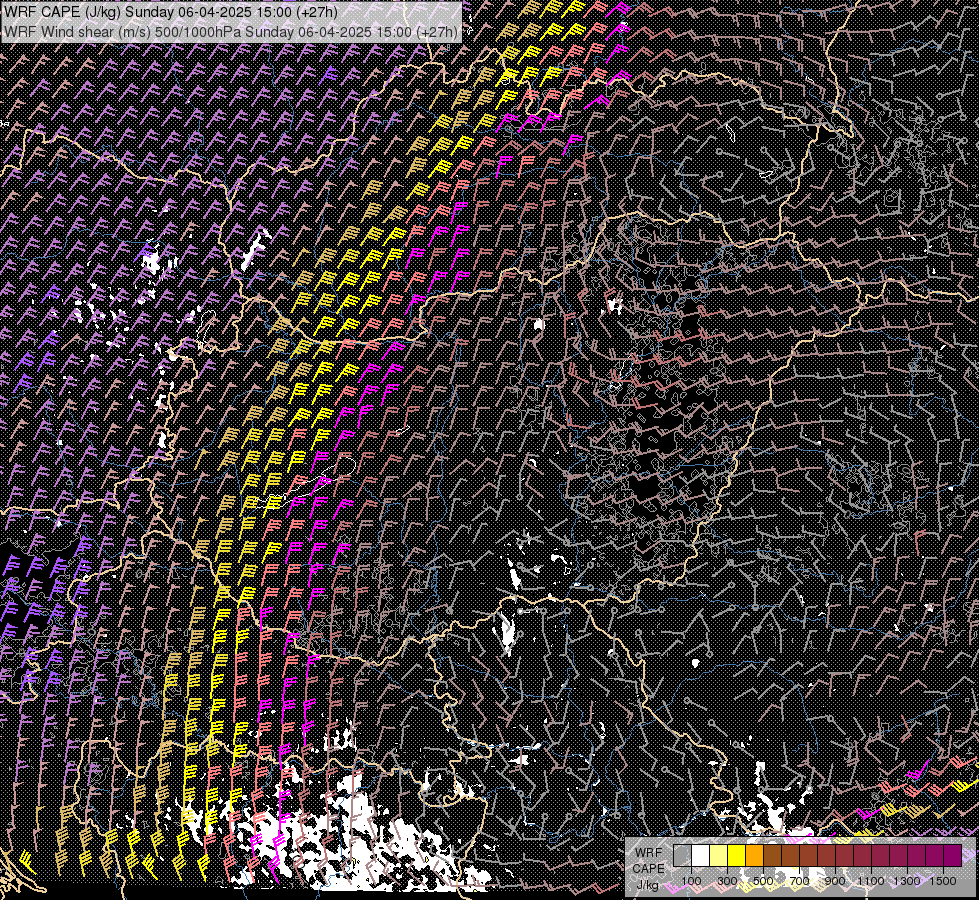
Task: Click the WRF CAPE title line
Action: tap(170, 12)
